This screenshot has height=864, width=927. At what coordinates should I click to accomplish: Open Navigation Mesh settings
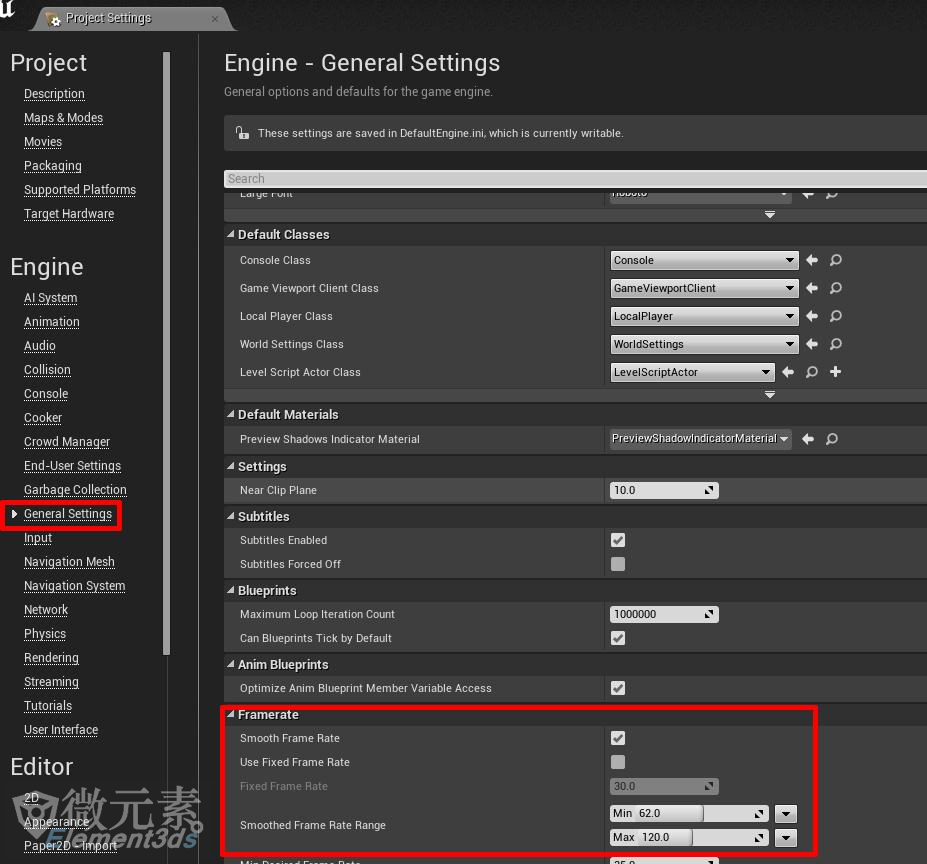(x=69, y=562)
